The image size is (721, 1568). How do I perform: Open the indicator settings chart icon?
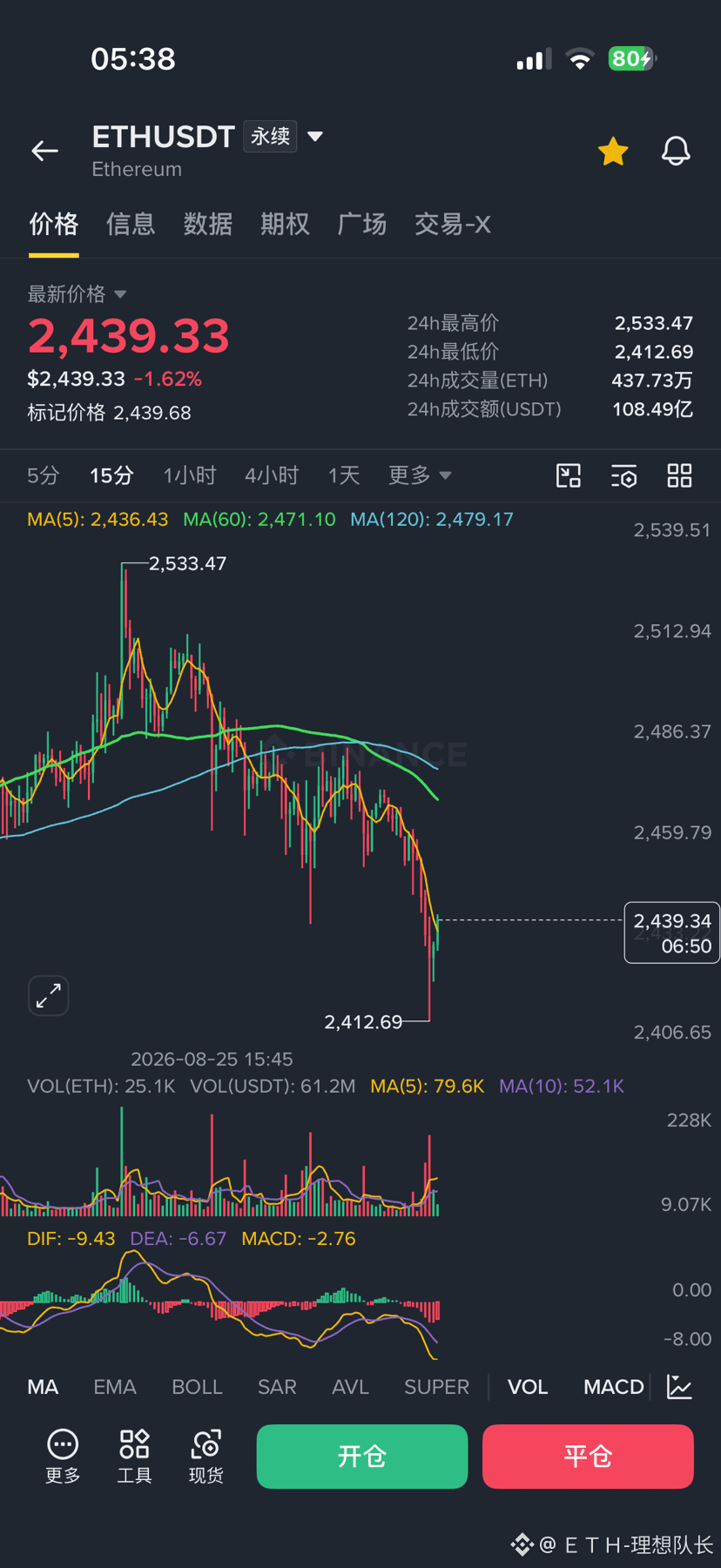click(x=679, y=1387)
